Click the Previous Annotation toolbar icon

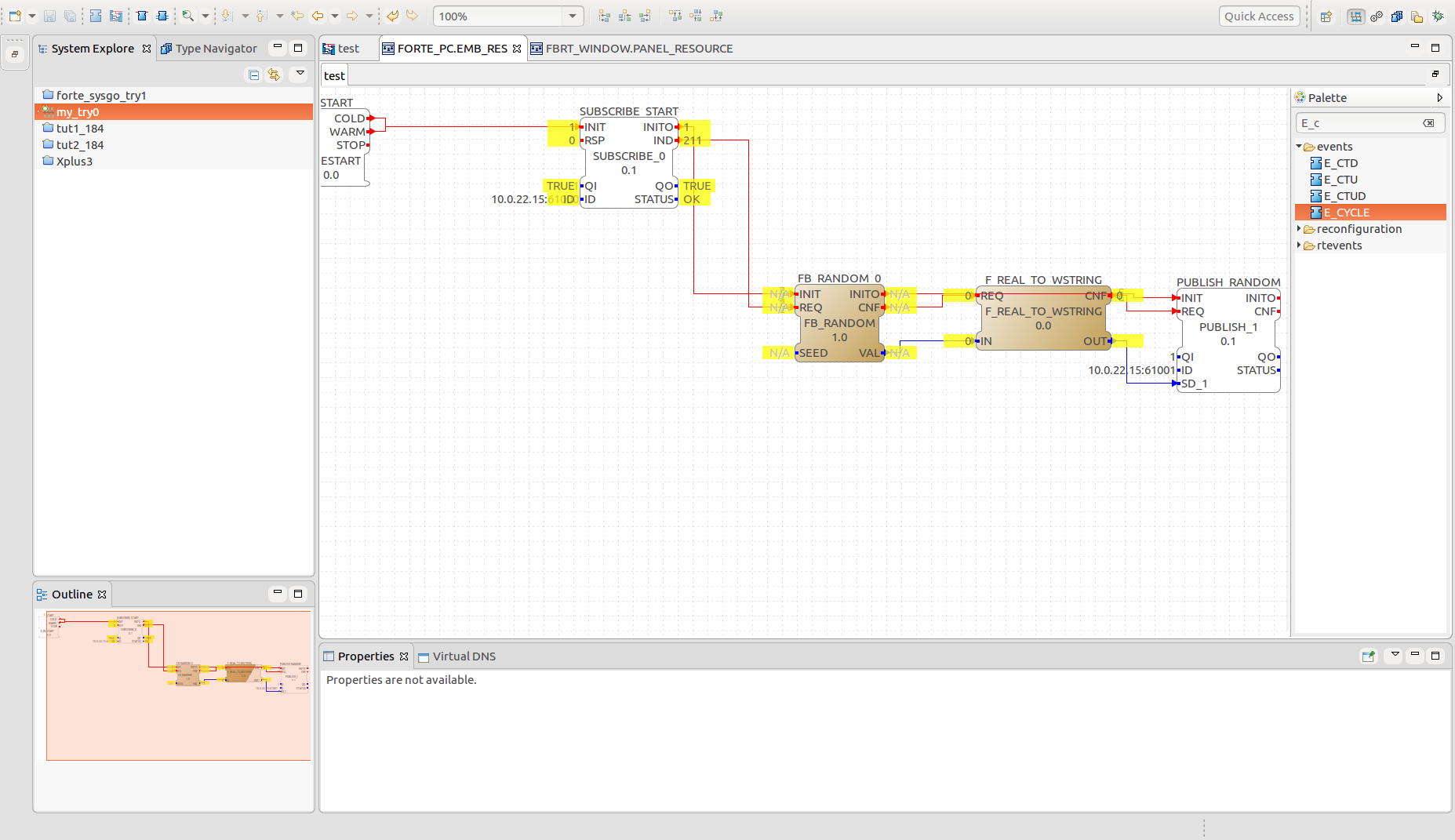coord(261,16)
